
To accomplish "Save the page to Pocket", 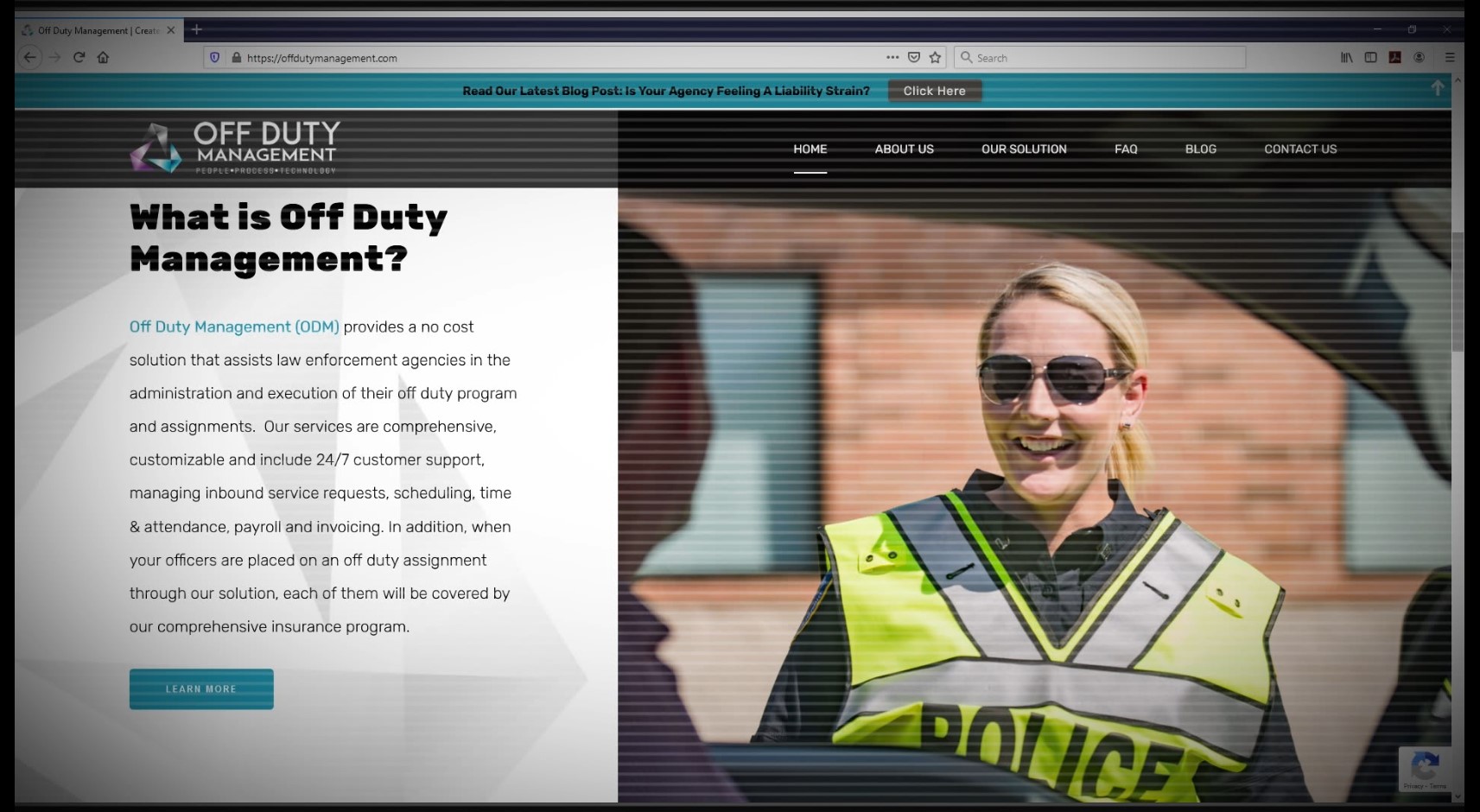I will click(x=914, y=58).
